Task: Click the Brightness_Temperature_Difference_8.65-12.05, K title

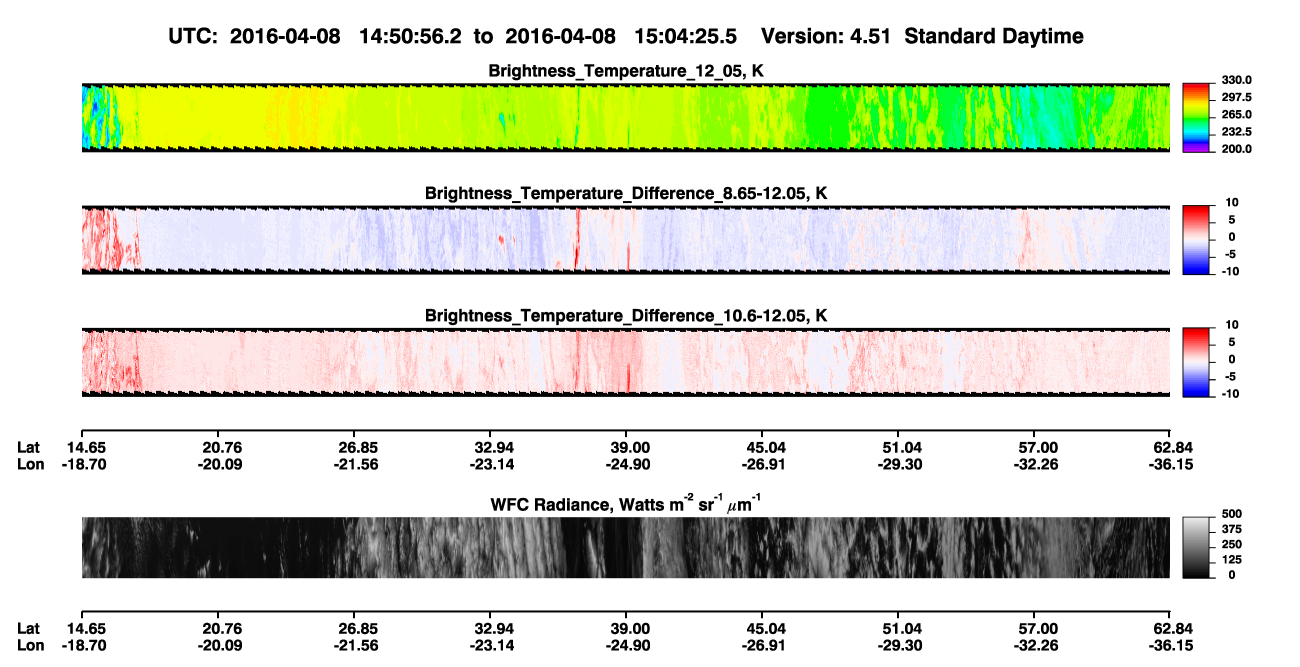Action: [626, 193]
